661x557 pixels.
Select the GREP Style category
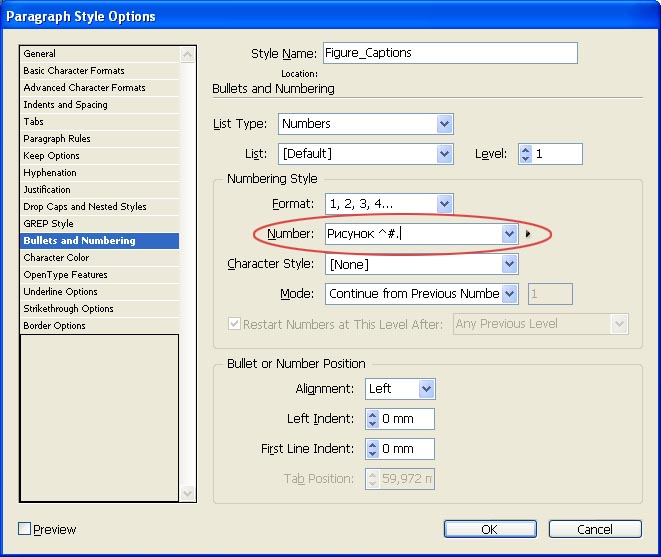click(99, 223)
